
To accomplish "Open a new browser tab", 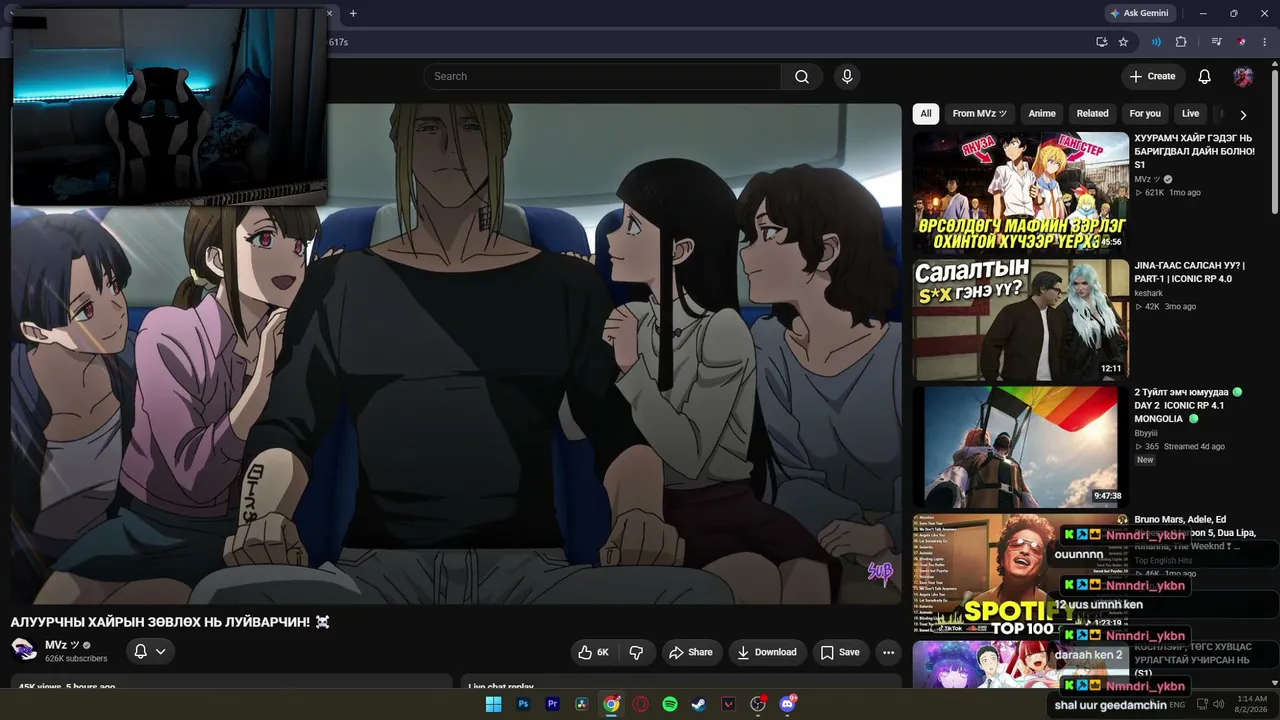I will pos(353,13).
